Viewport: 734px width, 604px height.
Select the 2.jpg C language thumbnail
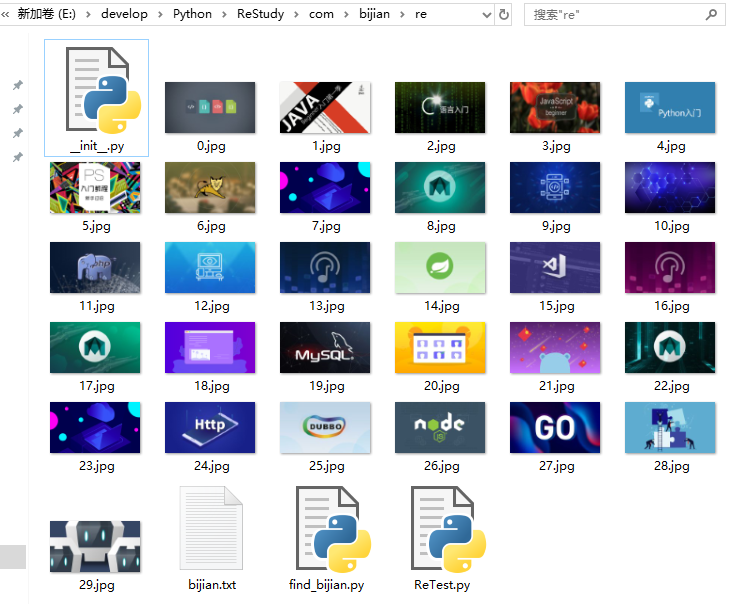tap(440, 108)
